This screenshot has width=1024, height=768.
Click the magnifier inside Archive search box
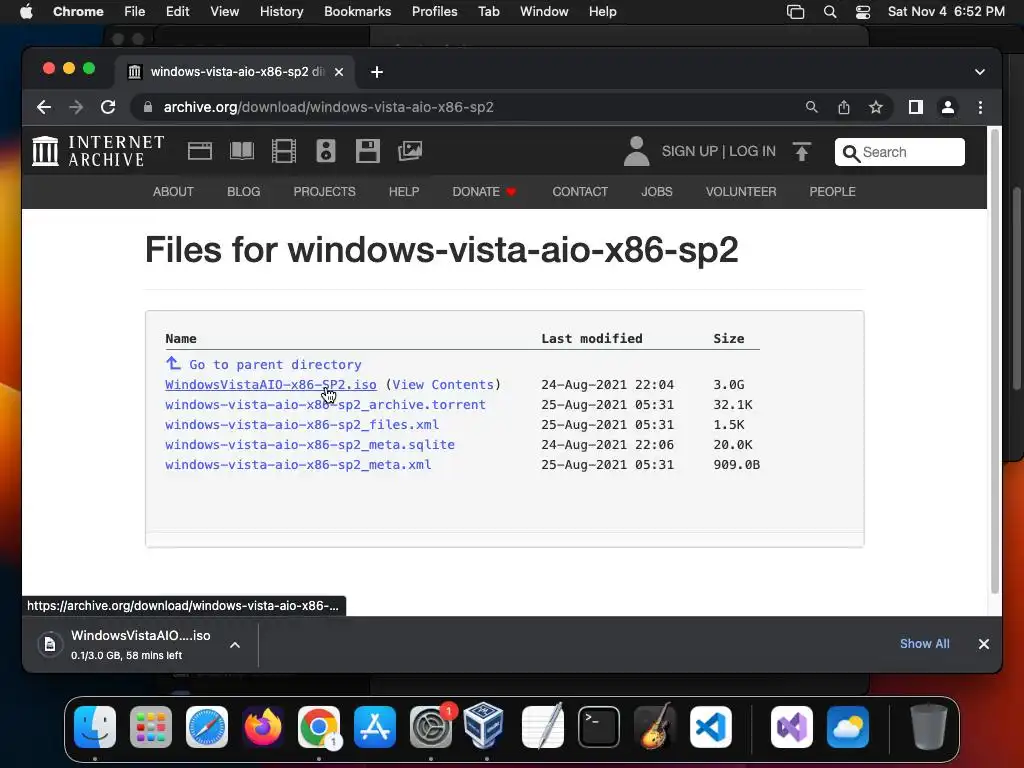(851, 153)
